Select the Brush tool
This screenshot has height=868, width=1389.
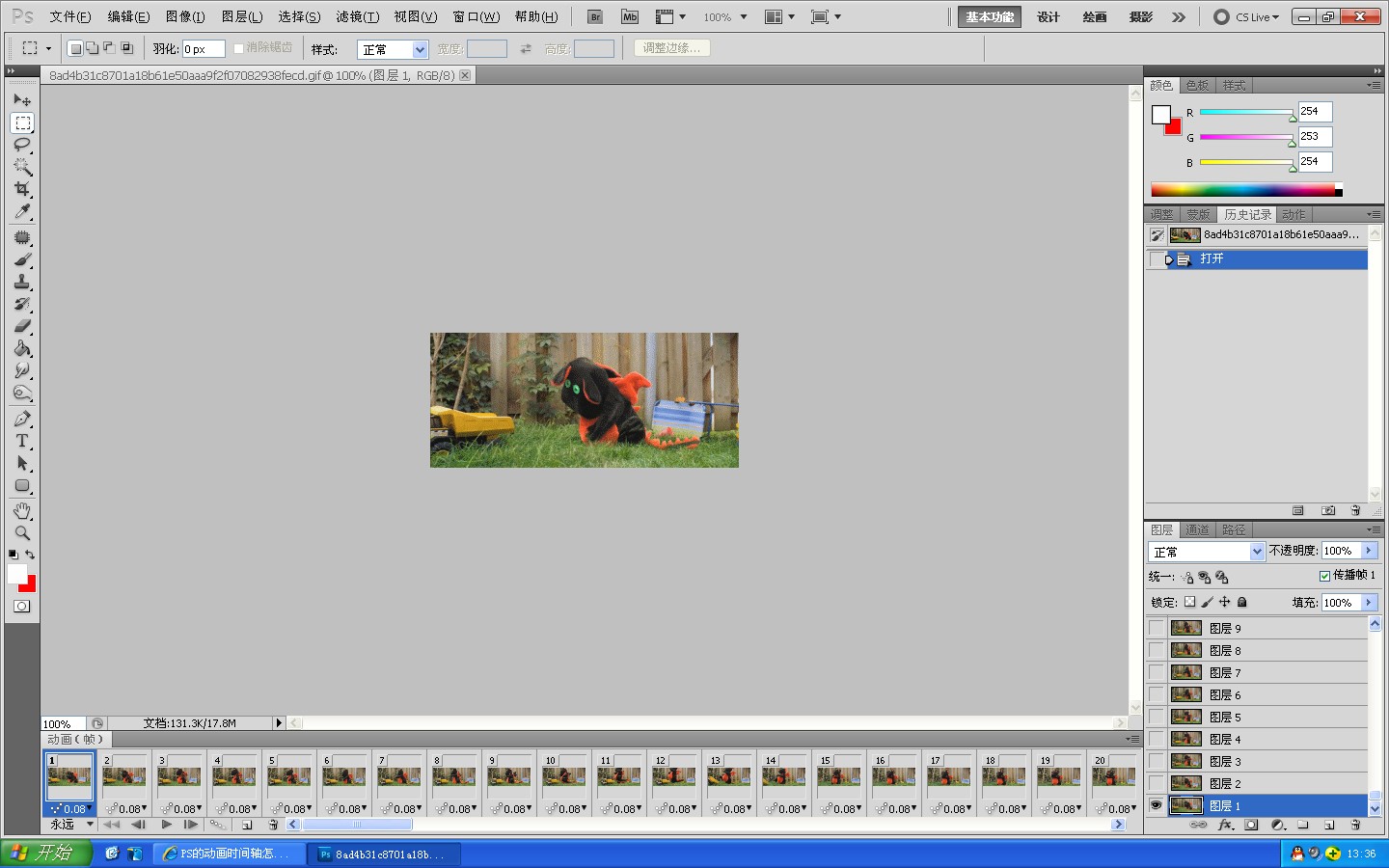[x=22, y=259]
